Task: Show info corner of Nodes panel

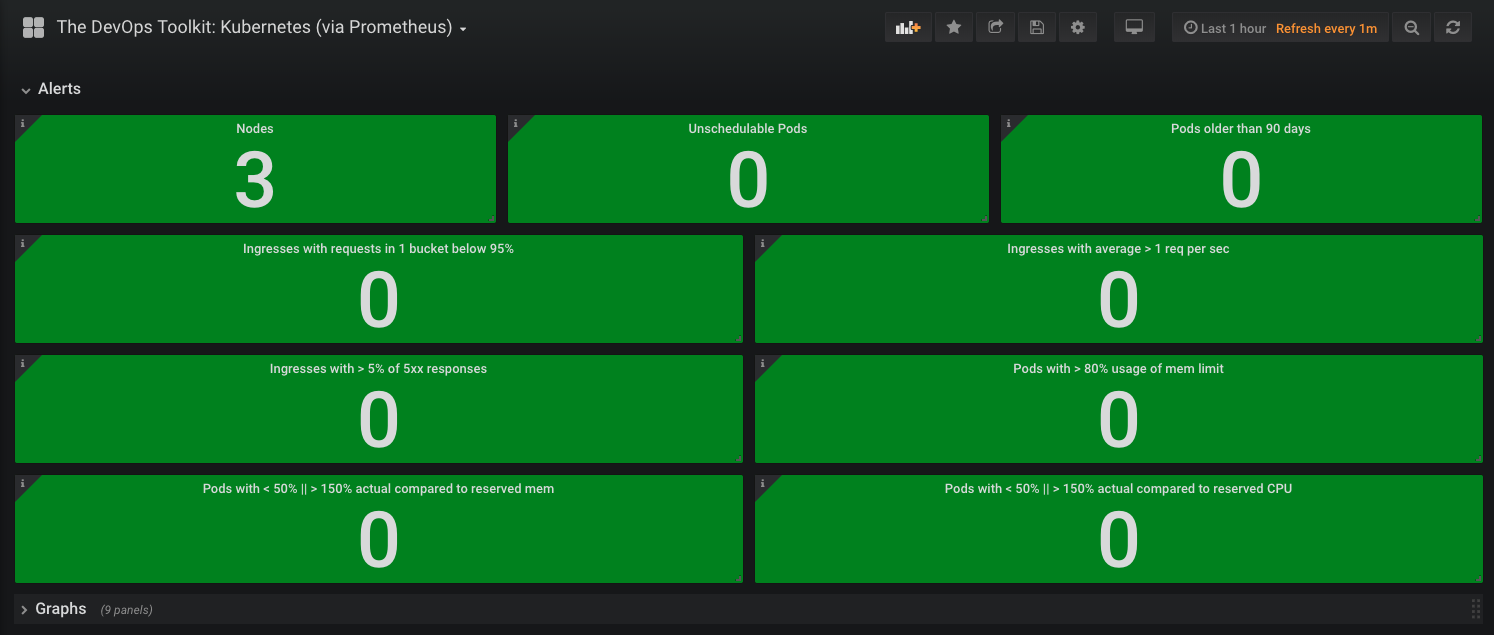Action: tap(22, 124)
